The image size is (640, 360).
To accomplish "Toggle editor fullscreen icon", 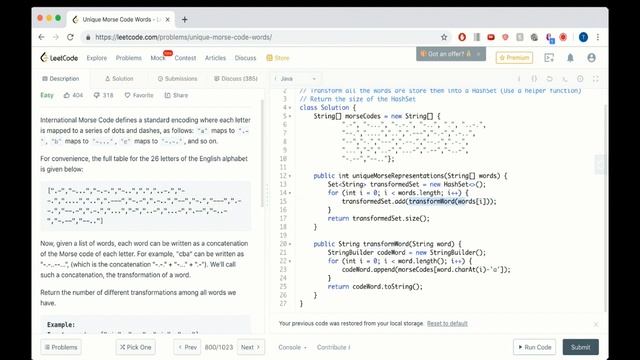I will click(596, 78).
